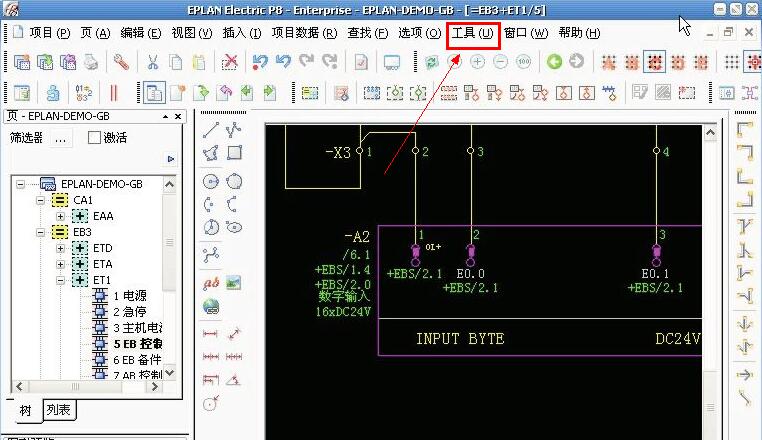The width and height of the screenshot is (762, 440).
Task: Close the page navigator panel
Action: click(178, 117)
